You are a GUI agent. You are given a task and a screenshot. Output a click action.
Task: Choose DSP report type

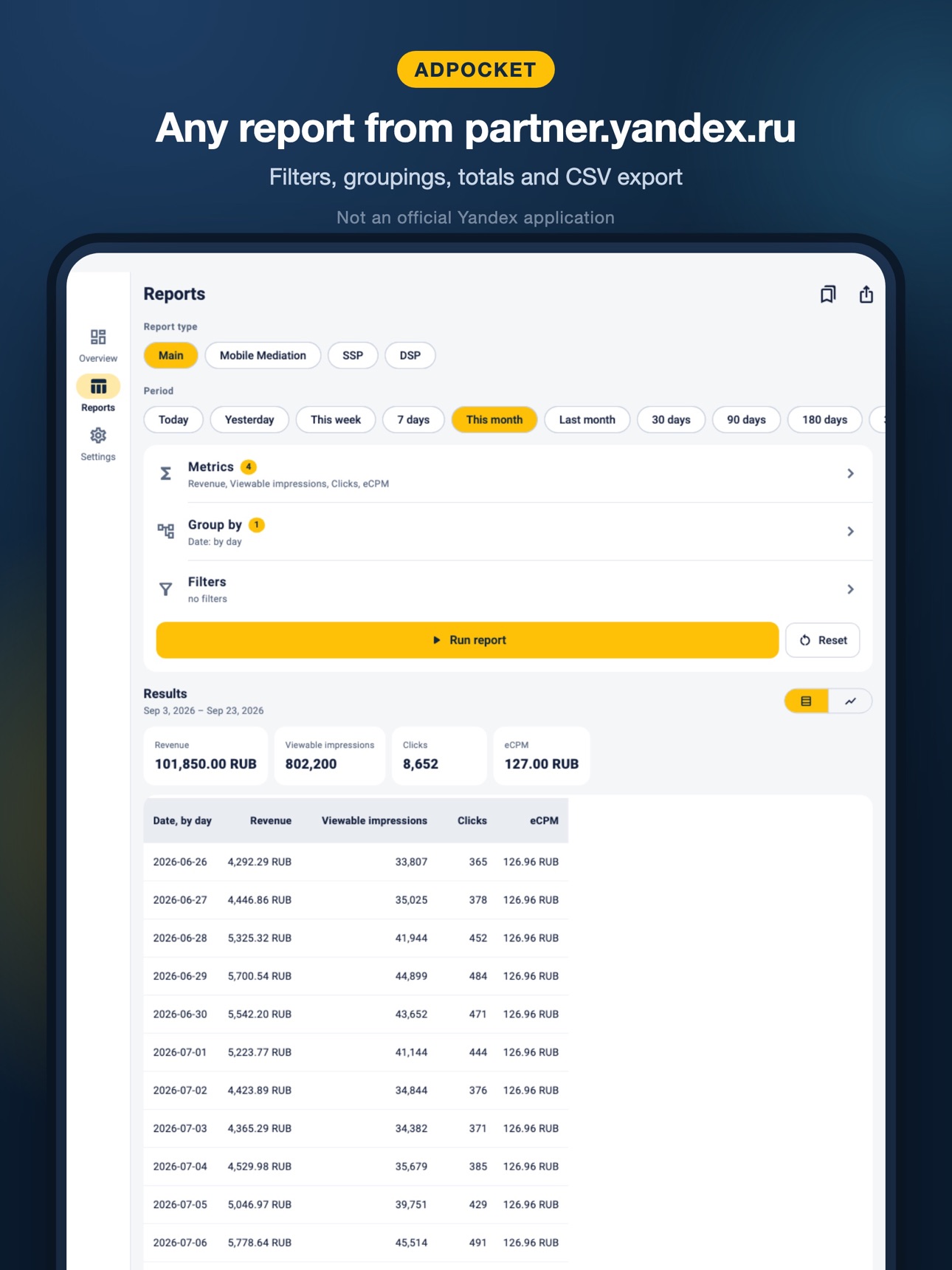tap(410, 355)
